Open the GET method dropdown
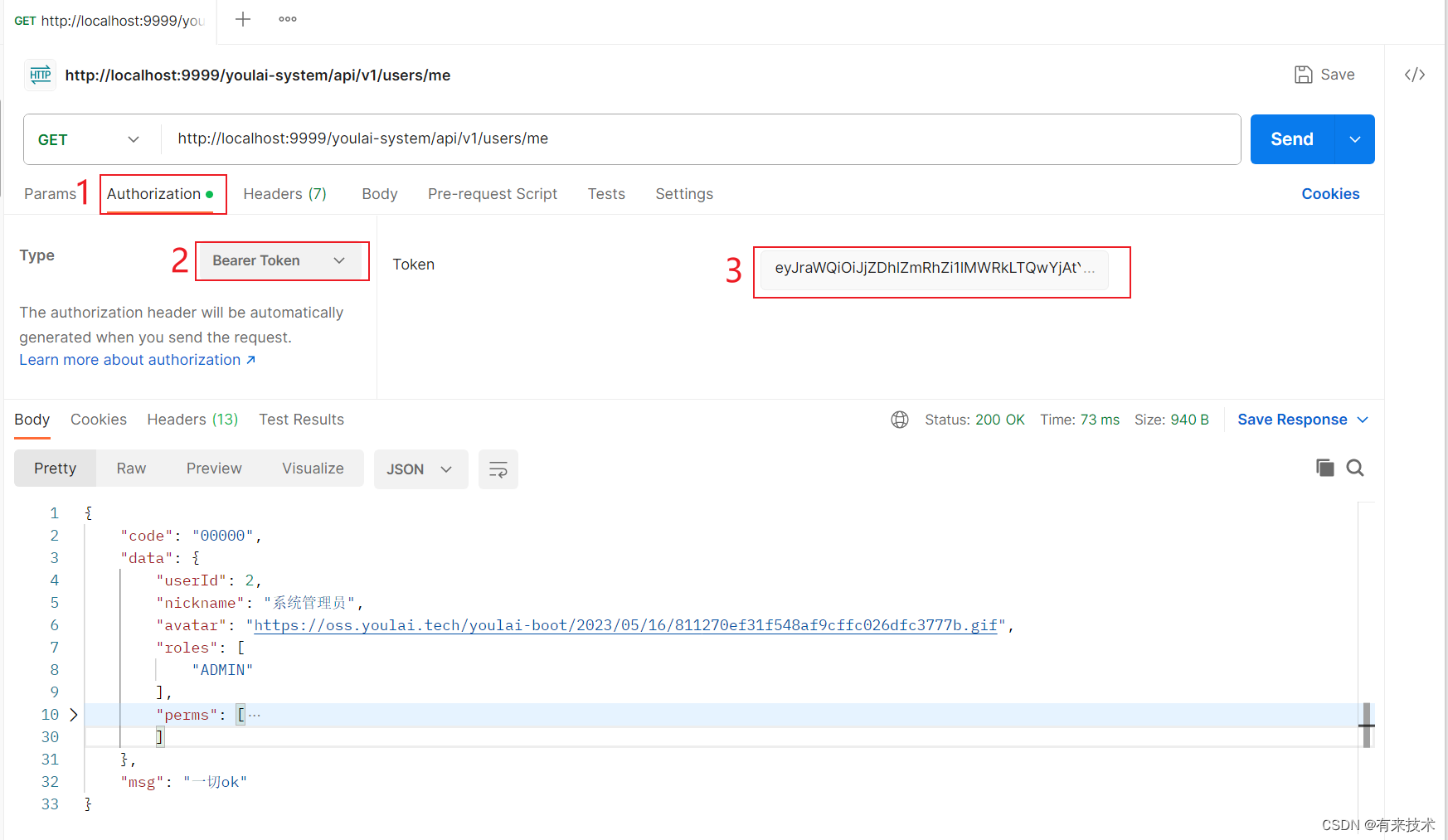This screenshot has width=1448, height=840. 91,139
